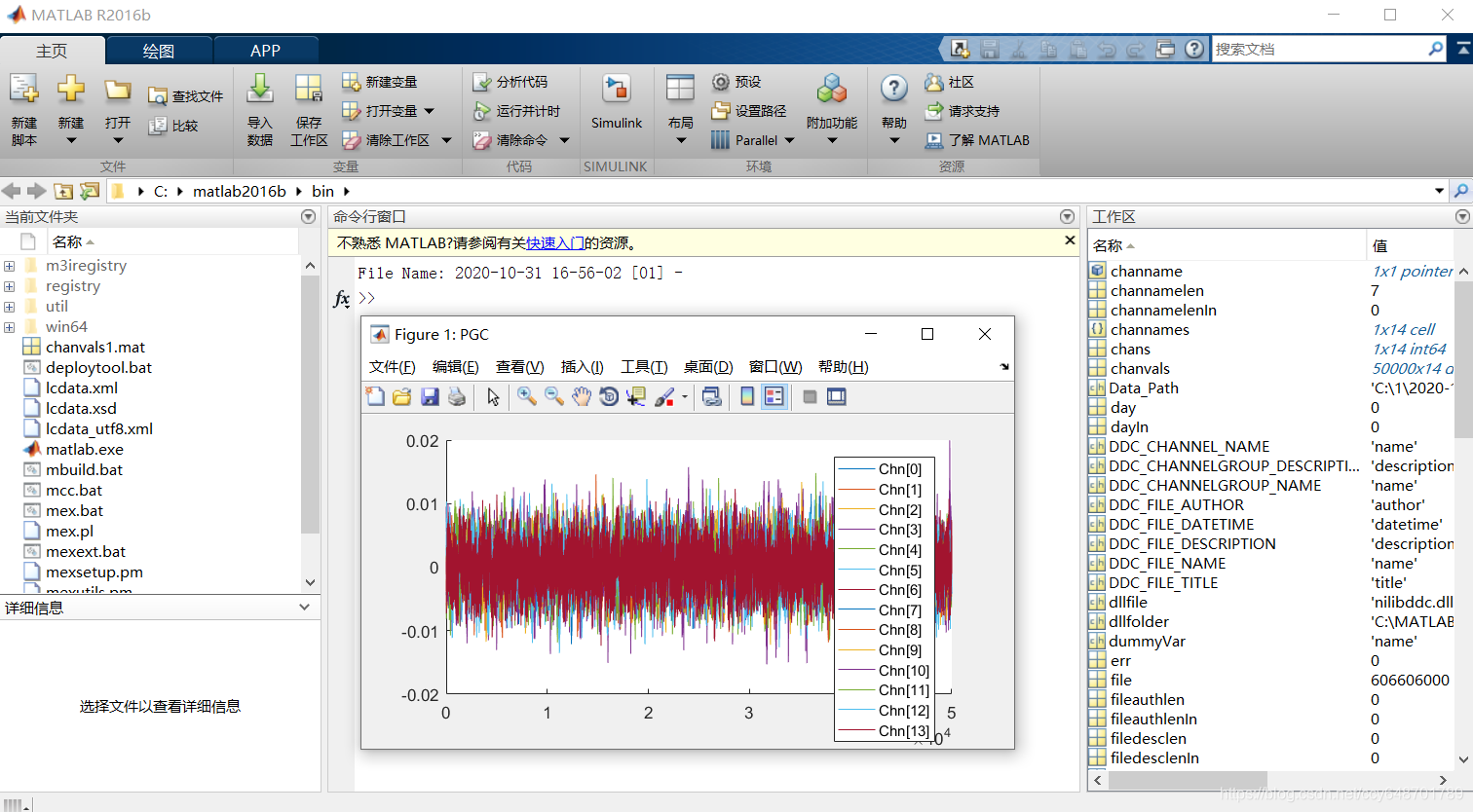Image resolution: width=1473 pixels, height=812 pixels.
Task: Click 设置路径 (Set Path) tool
Action: pos(748,111)
